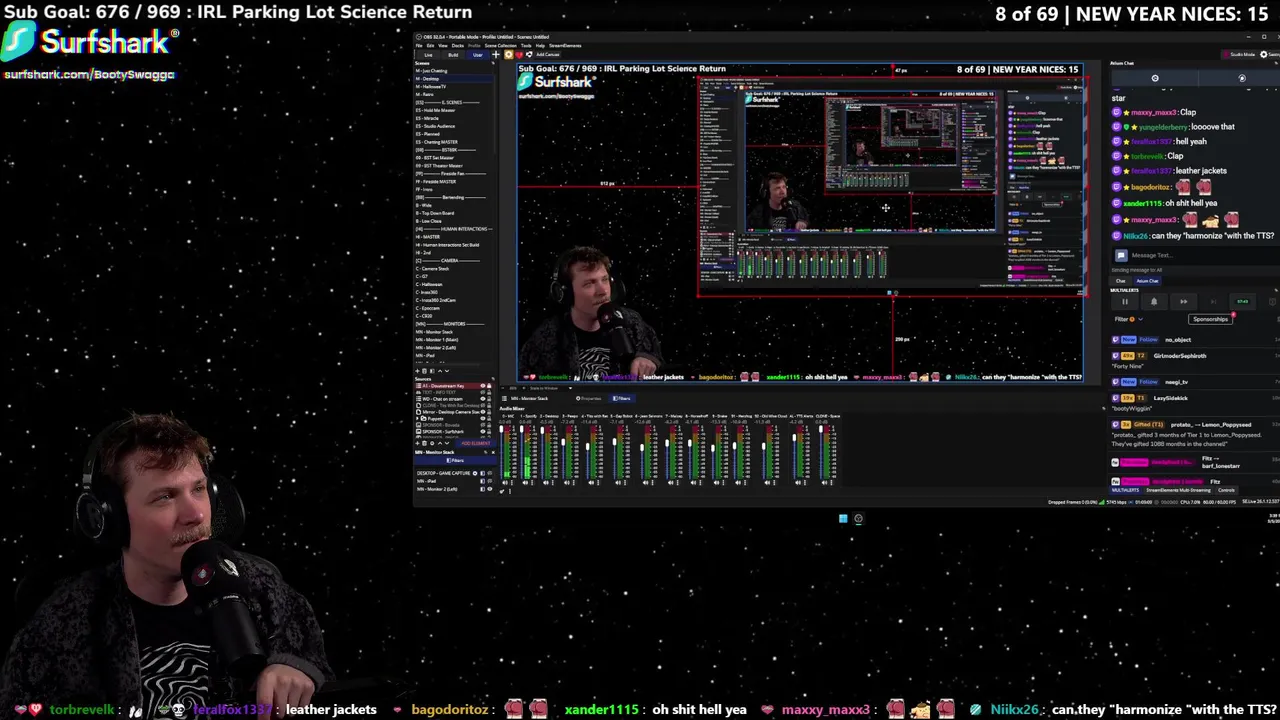Close the MN - Monitor Stack dock

(493, 452)
